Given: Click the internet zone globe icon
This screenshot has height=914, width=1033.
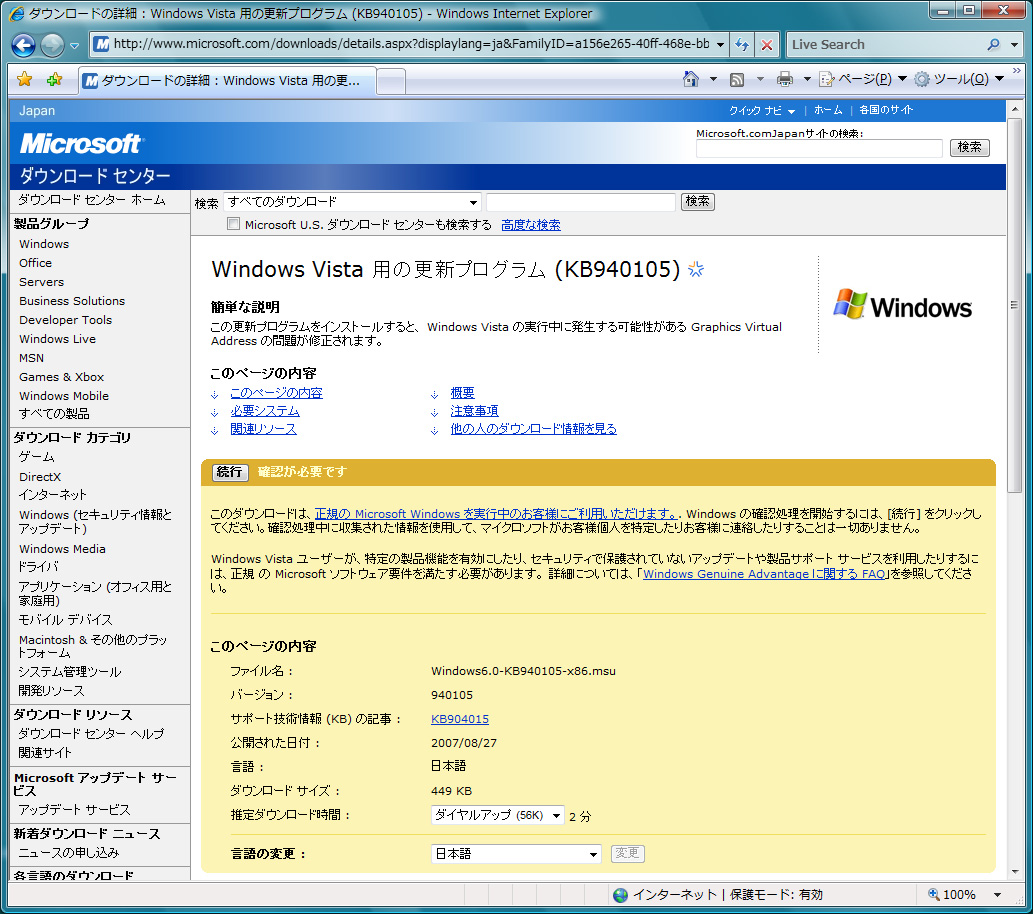Looking at the screenshot, I should 620,895.
